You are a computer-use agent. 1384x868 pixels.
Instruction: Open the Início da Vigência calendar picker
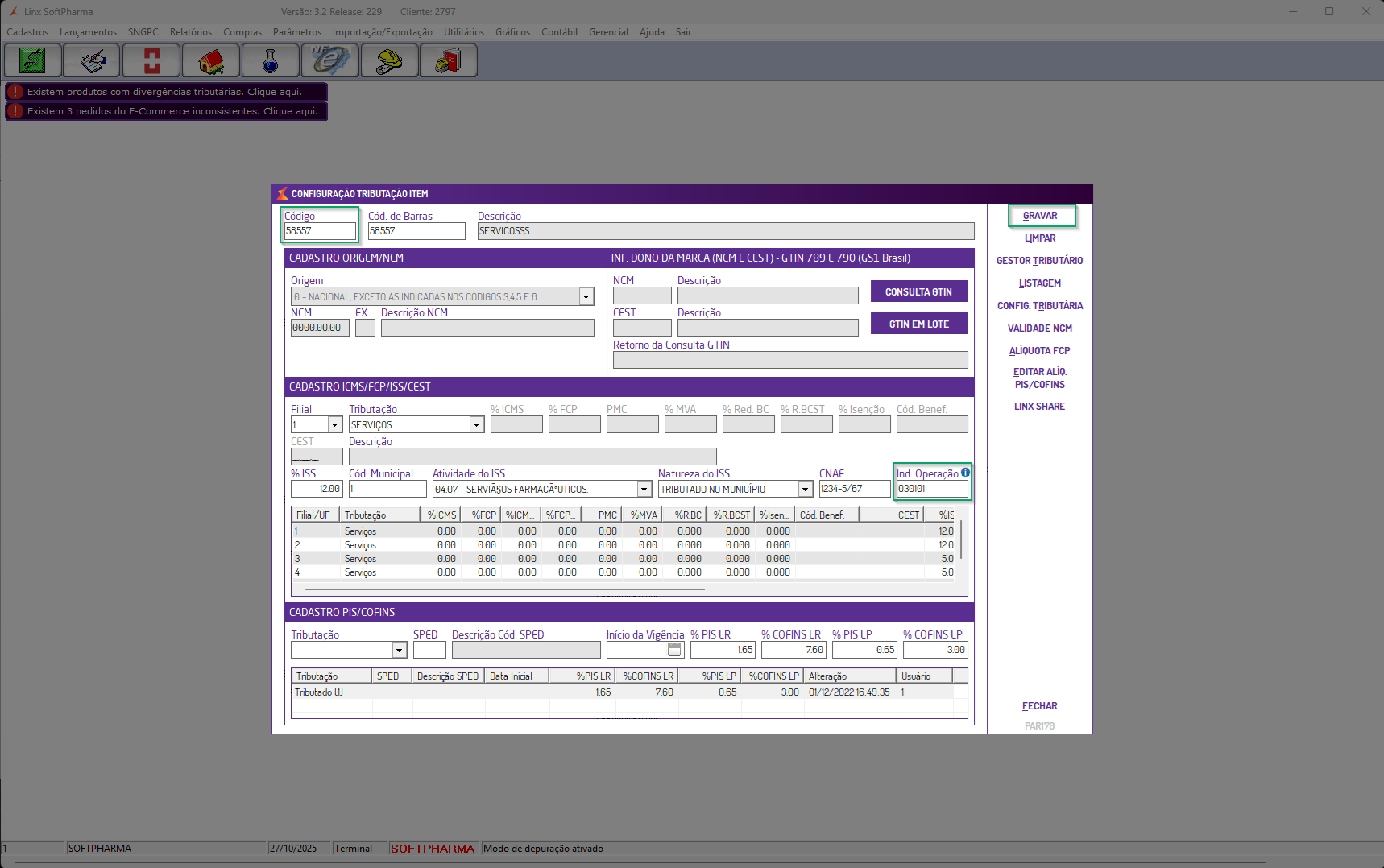[674, 650]
